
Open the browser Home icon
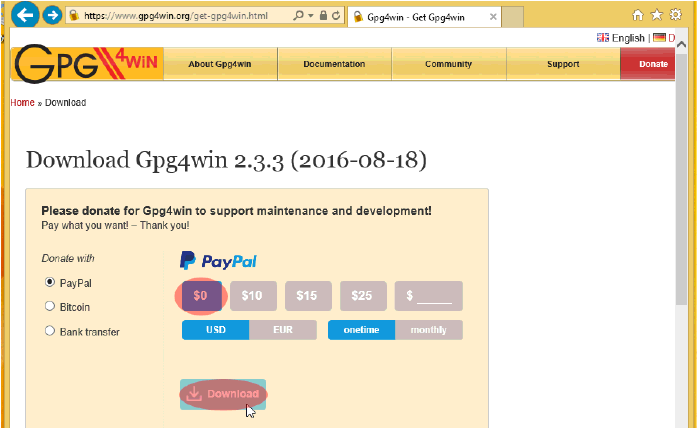638,15
